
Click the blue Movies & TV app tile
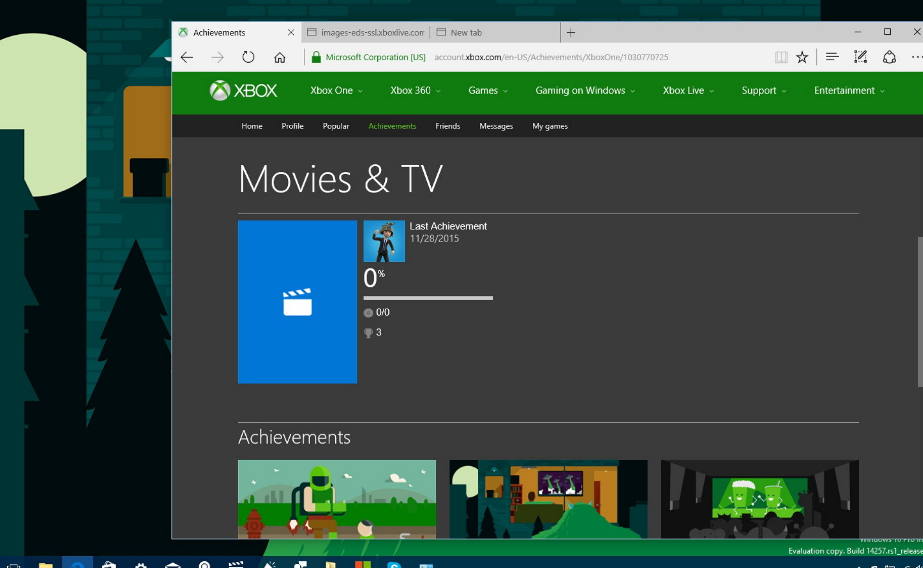(x=297, y=302)
